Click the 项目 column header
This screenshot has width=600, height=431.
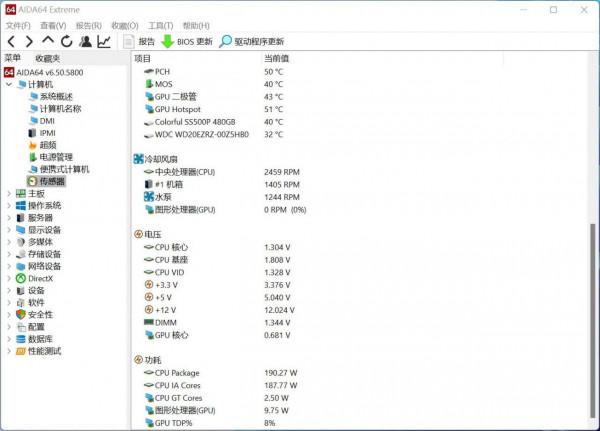(142, 58)
